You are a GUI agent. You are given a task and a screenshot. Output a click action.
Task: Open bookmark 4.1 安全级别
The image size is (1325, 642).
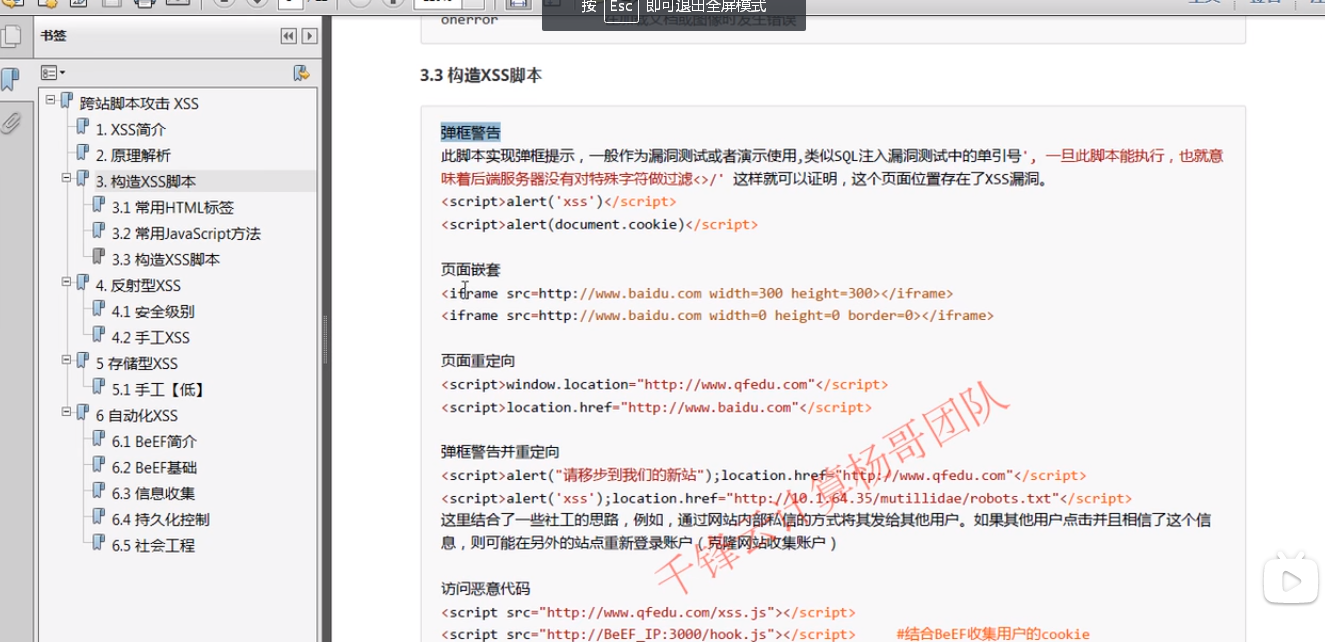coord(153,312)
